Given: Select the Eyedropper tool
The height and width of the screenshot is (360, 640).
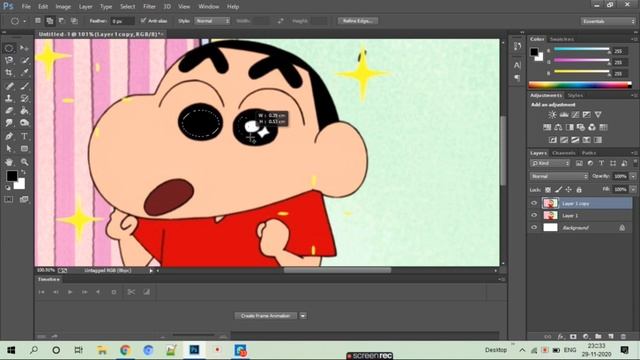Looking at the screenshot, I should pos(24,73).
